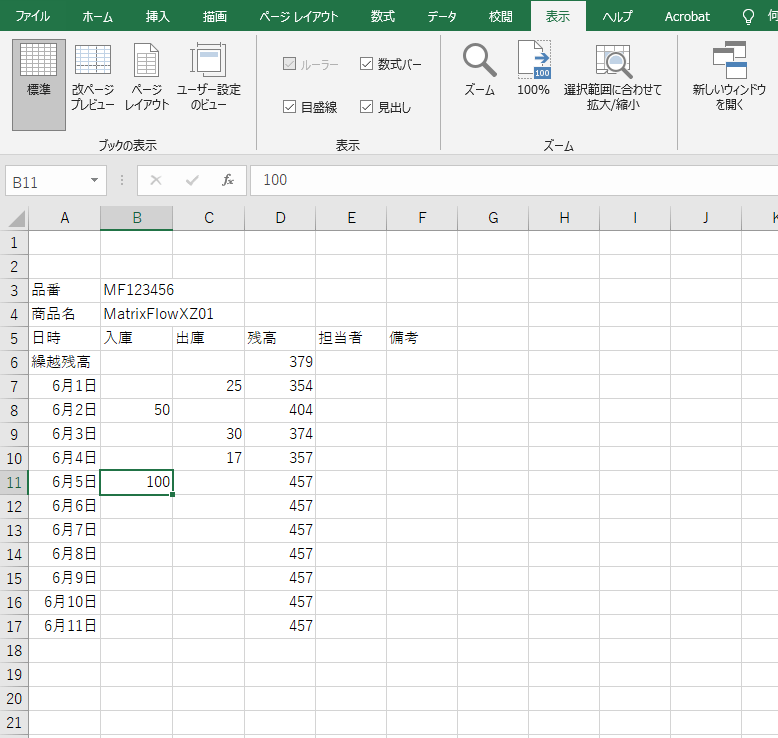Click in the formula bar showing 100
Viewport: 778px width, 738px height.
pyautogui.click(x=514, y=180)
